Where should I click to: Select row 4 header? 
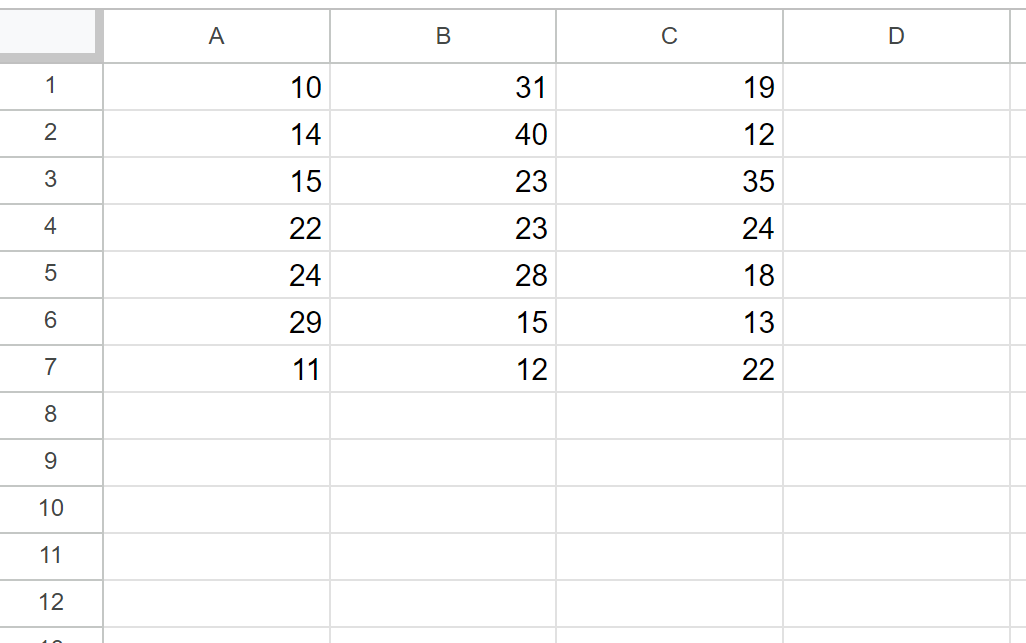(x=51, y=227)
